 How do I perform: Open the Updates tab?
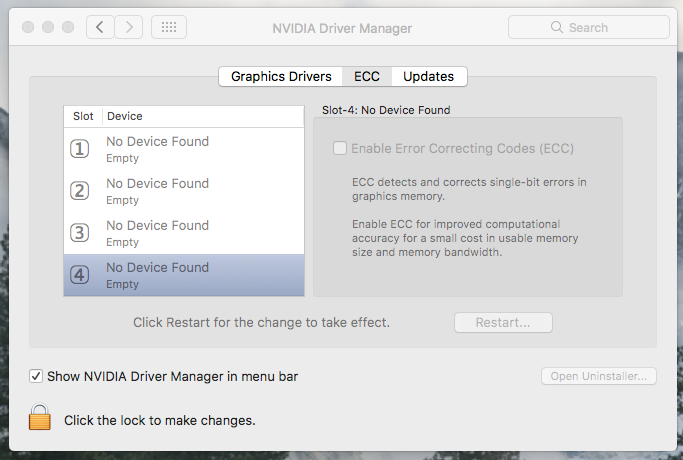[x=429, y=77]
